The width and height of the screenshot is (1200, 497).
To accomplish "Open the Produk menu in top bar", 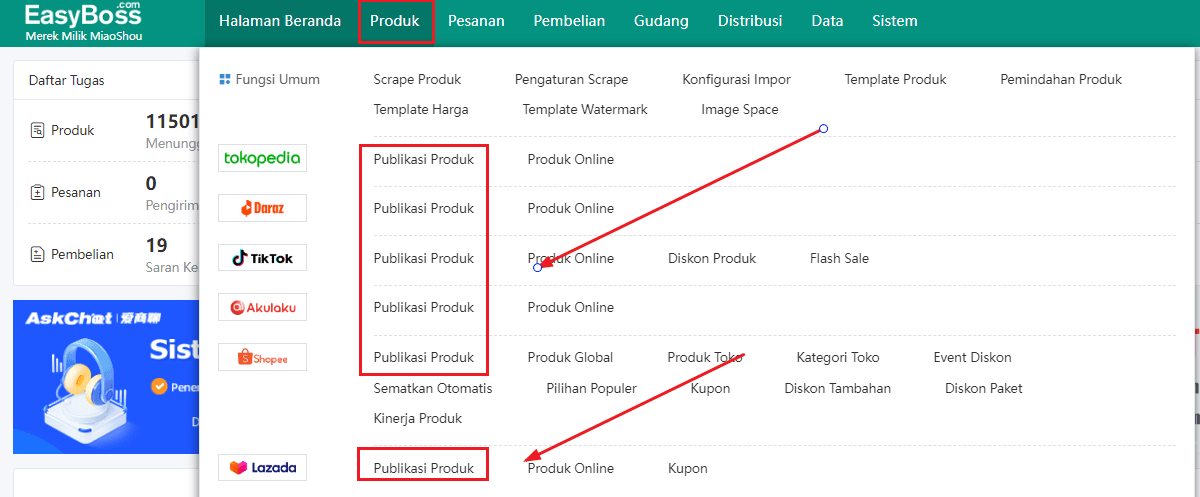I will click(x=395, y=21).
